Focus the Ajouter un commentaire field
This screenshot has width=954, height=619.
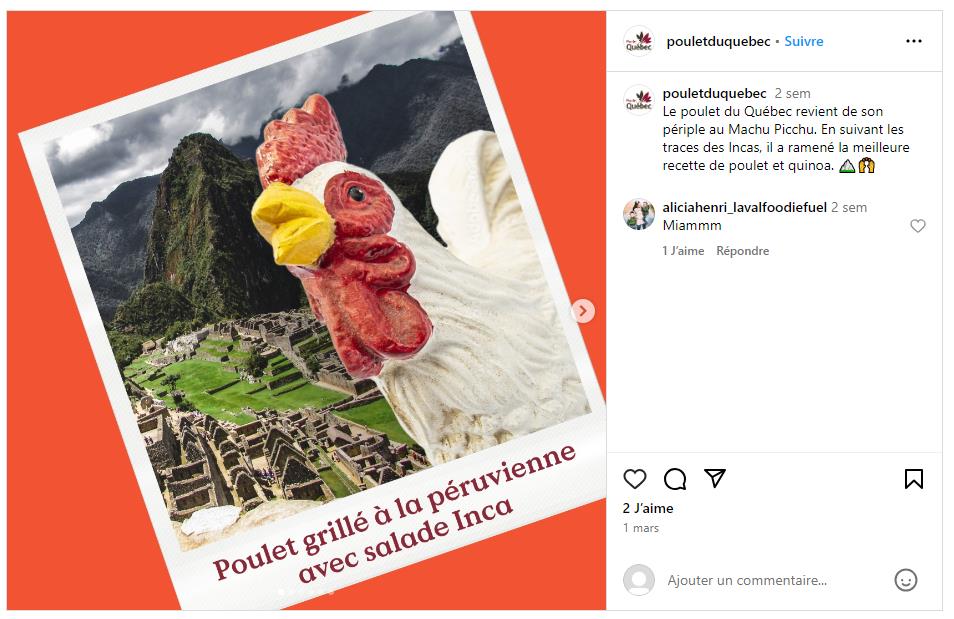click(x=747, y=581)
